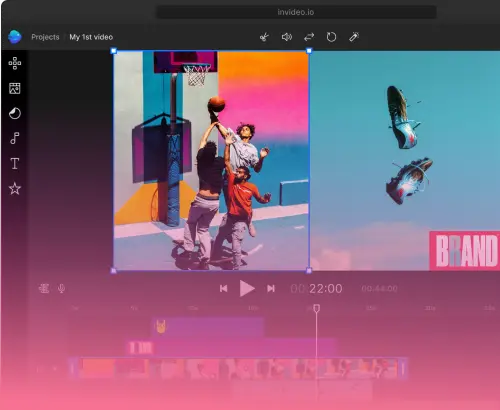Open the star favorites icon
This screenshot has height=410, width=500.
(15, 189)
